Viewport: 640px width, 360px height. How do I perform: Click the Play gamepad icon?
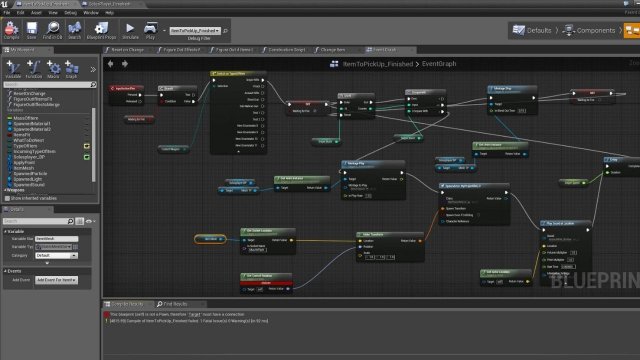click(x=150, y=28)
